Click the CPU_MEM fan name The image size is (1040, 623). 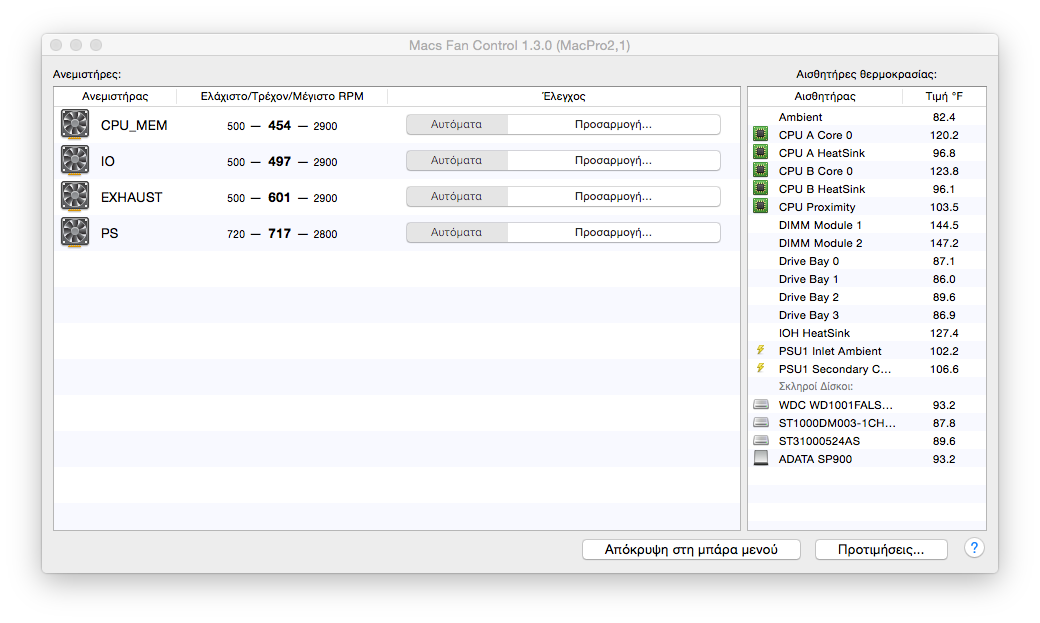[134, 125]
